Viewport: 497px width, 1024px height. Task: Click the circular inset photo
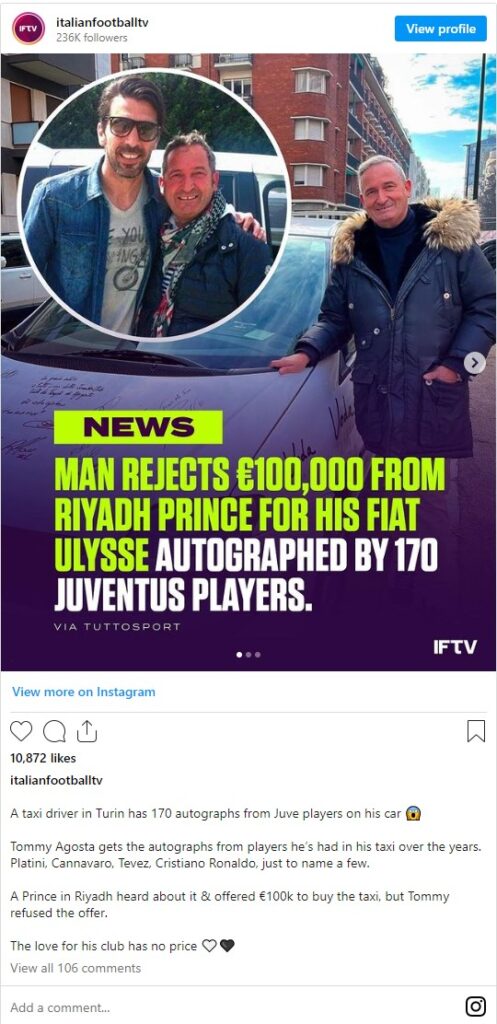coord(153,204)
